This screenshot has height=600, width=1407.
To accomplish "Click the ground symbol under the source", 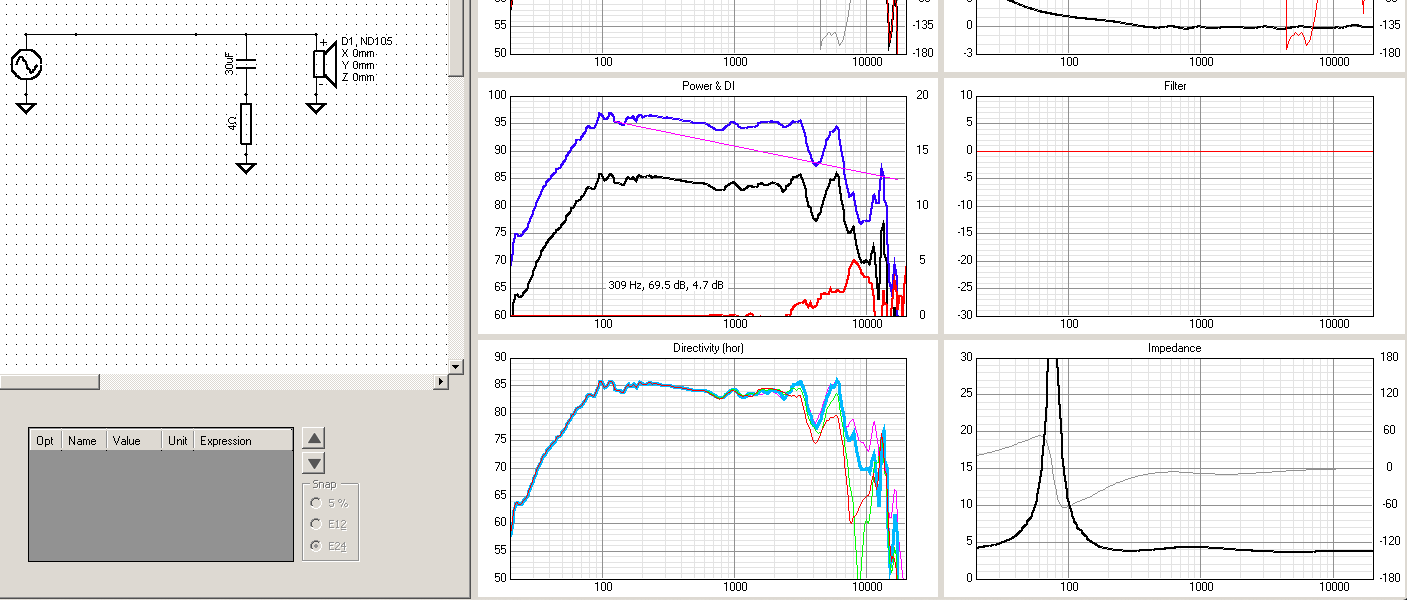I will [x=26, y=107].
